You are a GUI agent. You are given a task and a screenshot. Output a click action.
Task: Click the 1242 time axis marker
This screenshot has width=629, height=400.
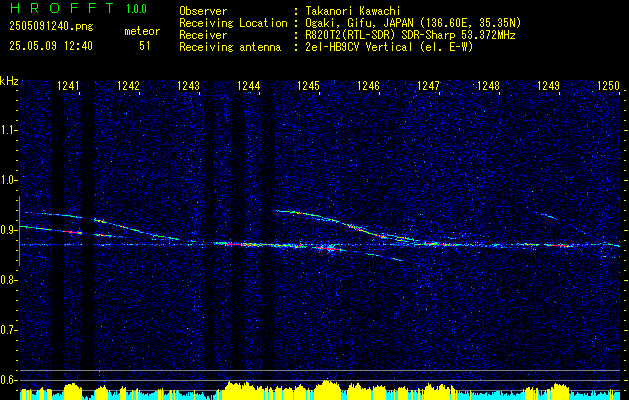(128, 85)
